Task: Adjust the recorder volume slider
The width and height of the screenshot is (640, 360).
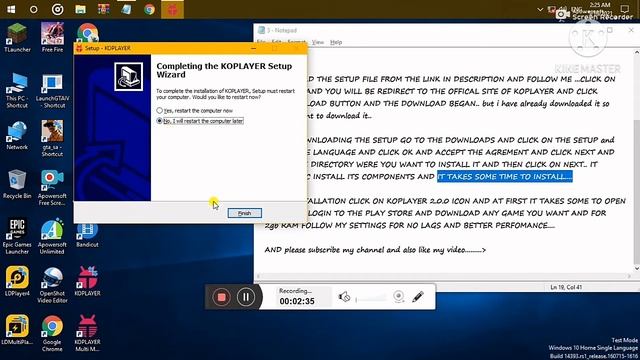Action: tap(371, 300)
